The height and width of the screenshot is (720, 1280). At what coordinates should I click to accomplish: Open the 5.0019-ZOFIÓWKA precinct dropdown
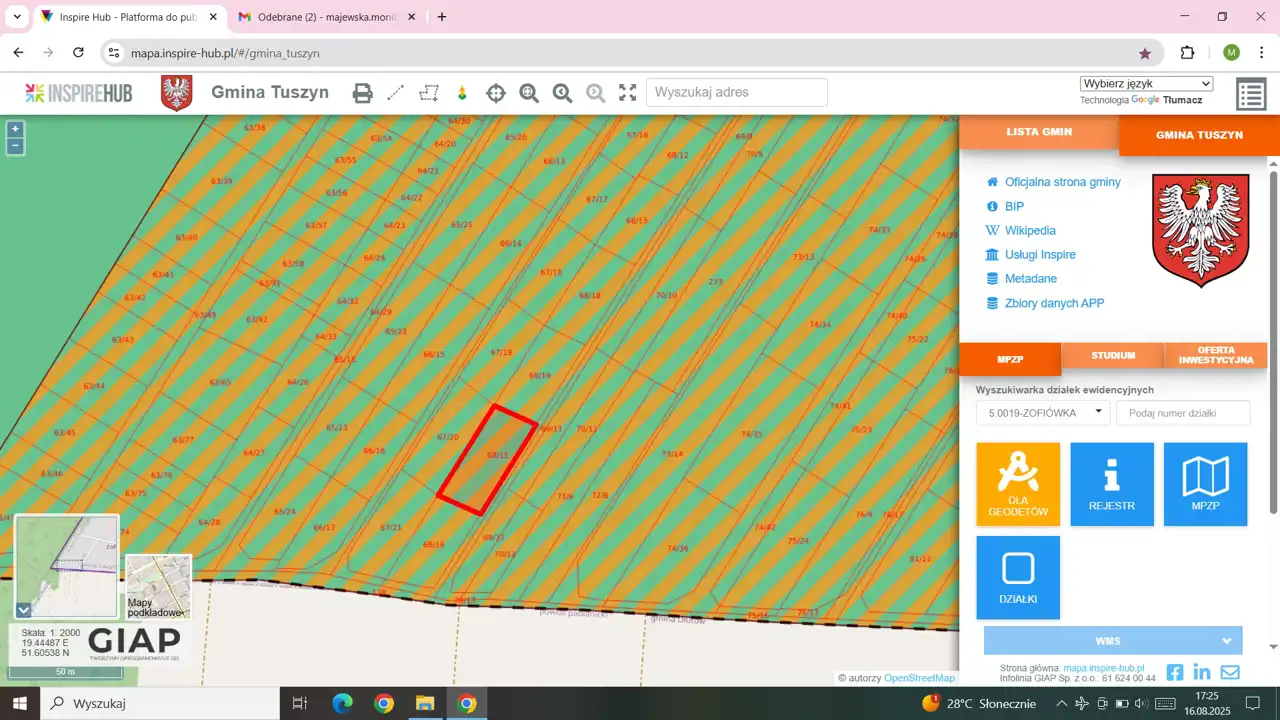(x=1043, y=412)
